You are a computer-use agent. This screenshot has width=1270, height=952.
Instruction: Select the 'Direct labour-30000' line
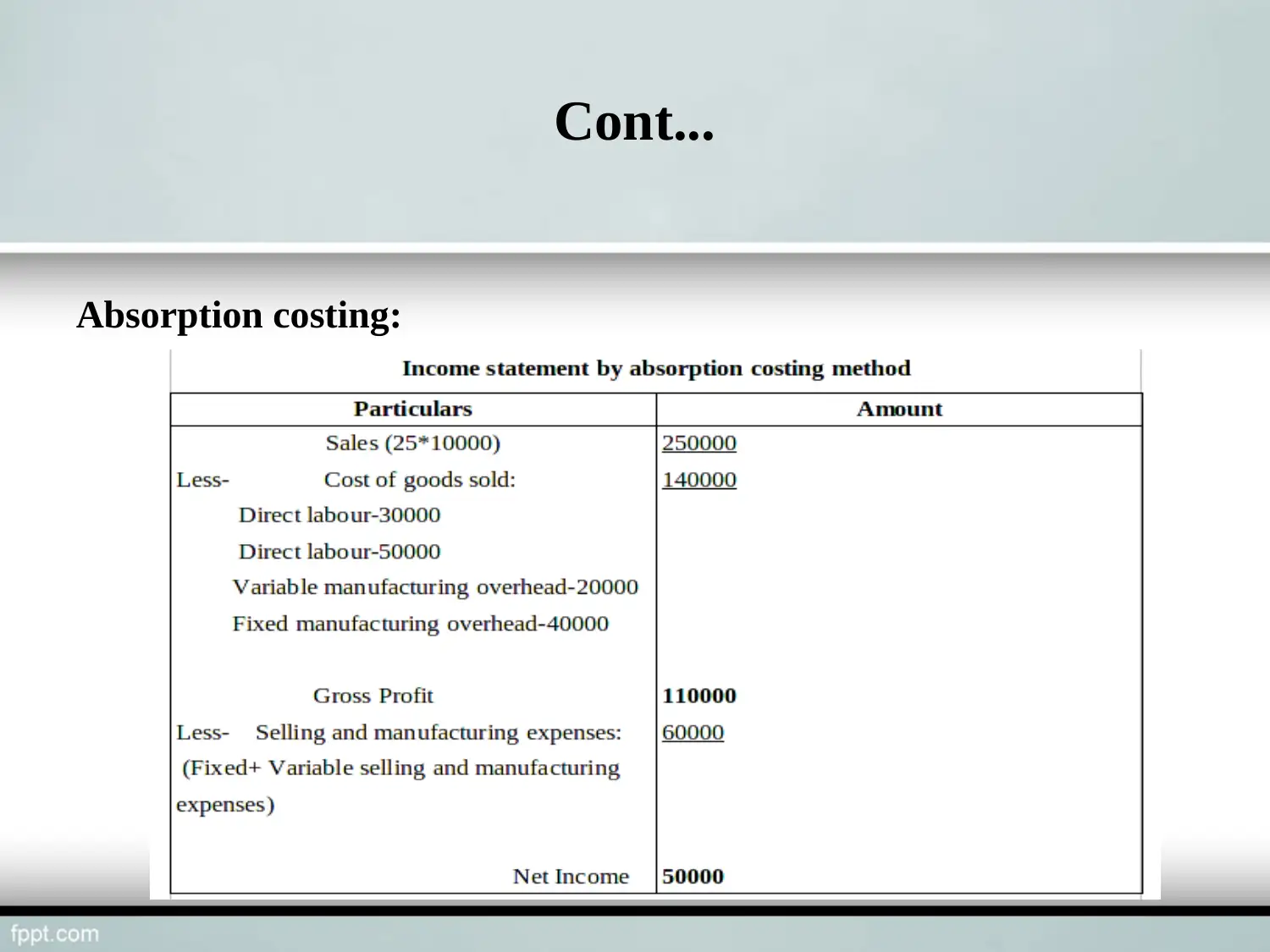click(340, 515)
